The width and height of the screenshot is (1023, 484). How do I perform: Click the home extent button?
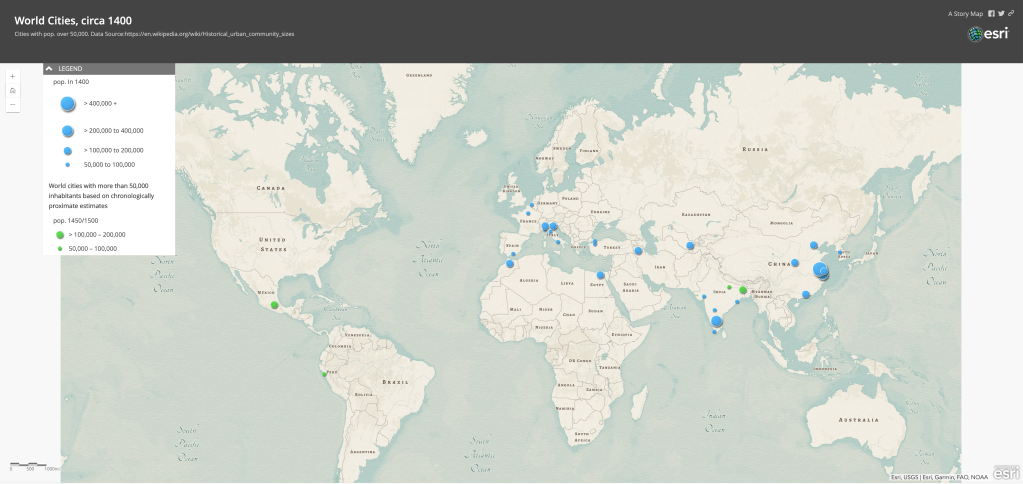(x=12, y=90)
